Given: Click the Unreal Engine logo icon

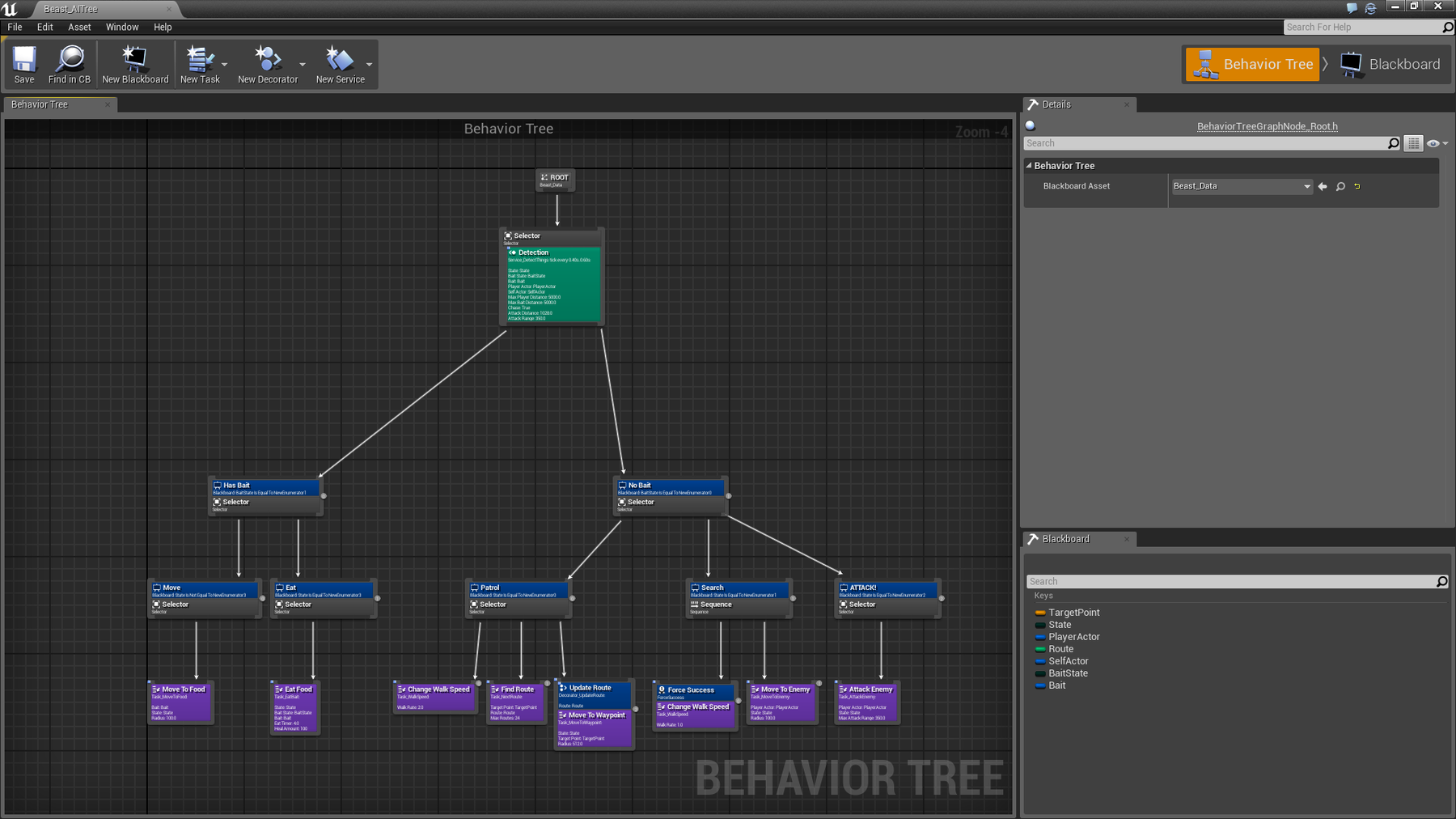Looking at the screenshot, I should [10, 9].
